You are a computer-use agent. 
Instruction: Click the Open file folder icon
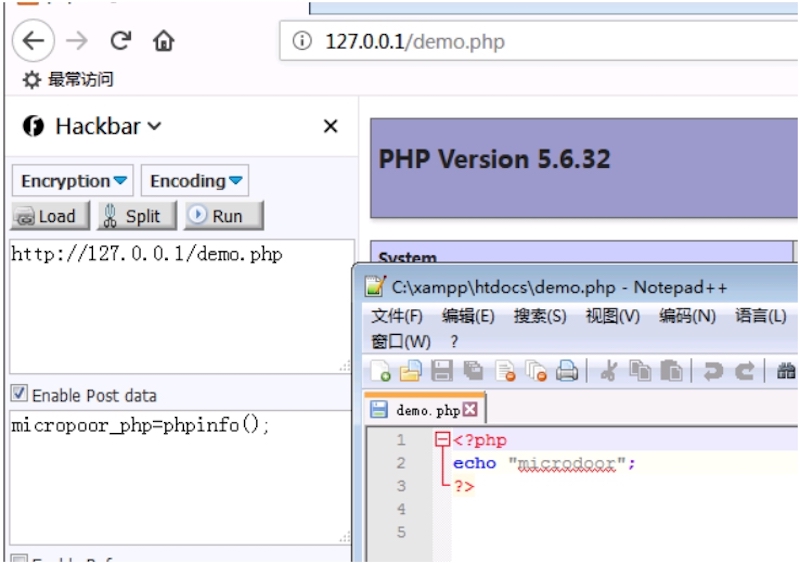point(410,372)
